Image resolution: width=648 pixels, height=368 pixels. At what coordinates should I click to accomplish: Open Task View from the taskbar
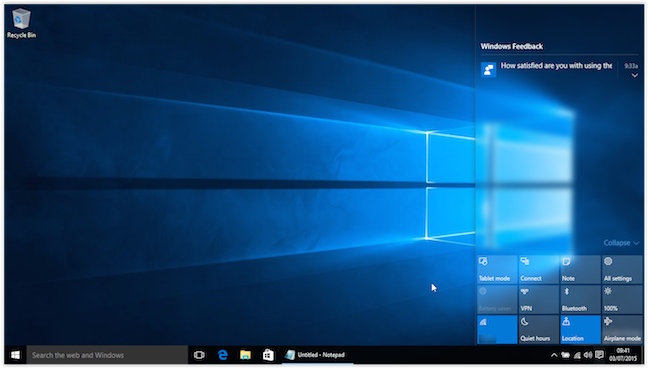pyautogui.click(x=199, y=355)
